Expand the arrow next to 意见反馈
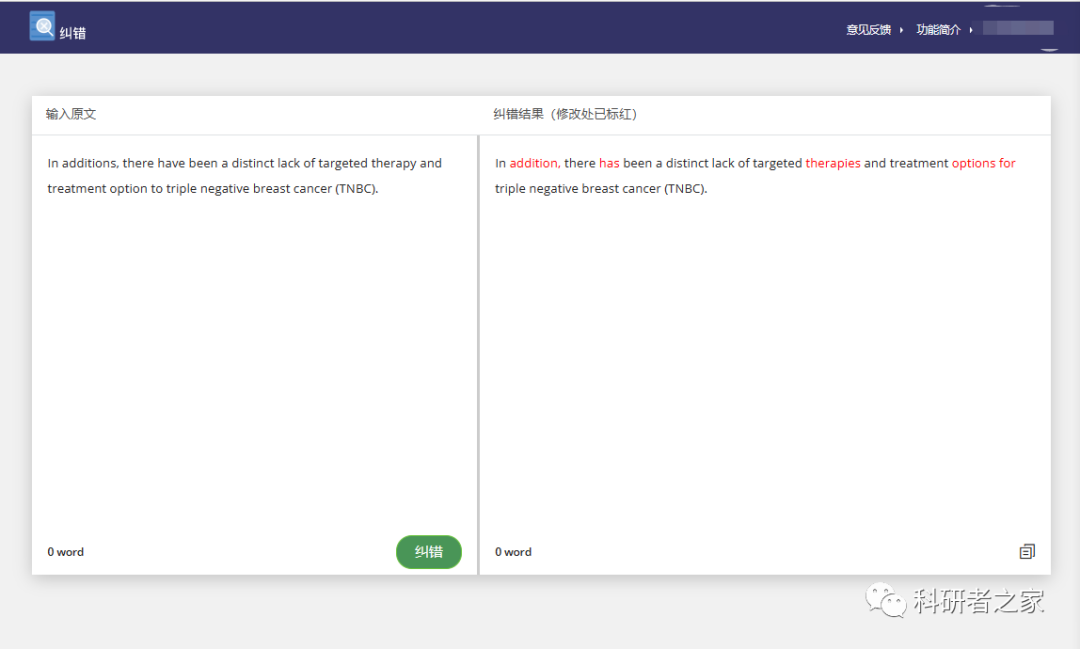The width and height of the screenshot is (1080, 649). [x=901, y=30]
